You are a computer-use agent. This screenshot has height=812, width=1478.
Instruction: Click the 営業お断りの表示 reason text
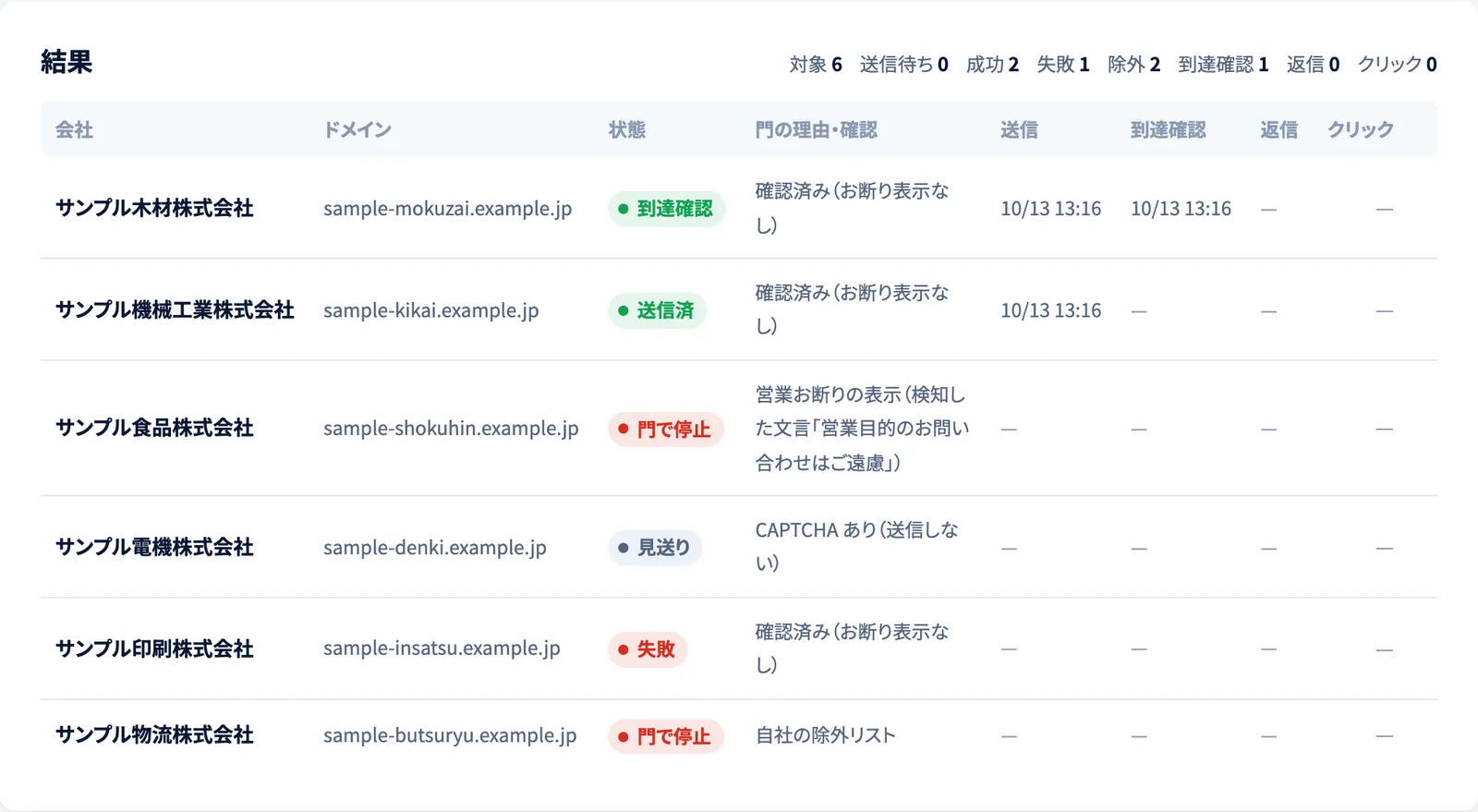[862, 429]
